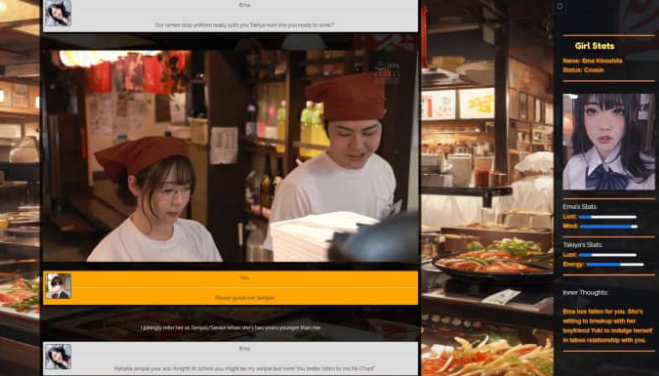
Task: Choose the reply 'Please guide me! Senpai!'
Action: pos(244,298)
